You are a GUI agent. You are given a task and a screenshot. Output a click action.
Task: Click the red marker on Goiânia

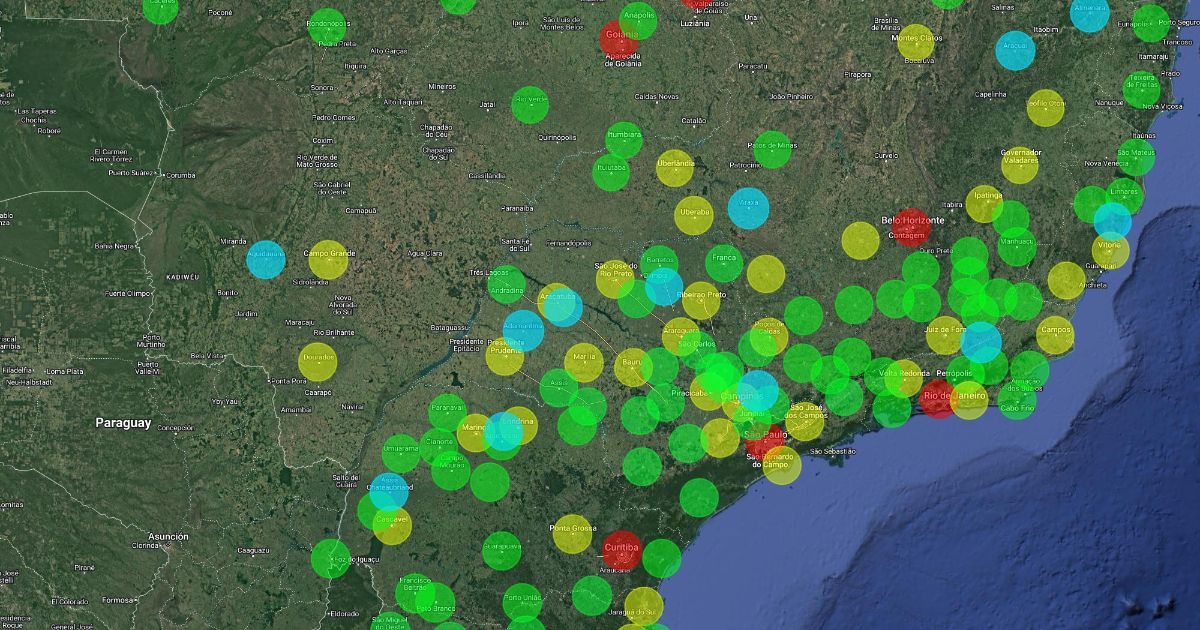618,38
